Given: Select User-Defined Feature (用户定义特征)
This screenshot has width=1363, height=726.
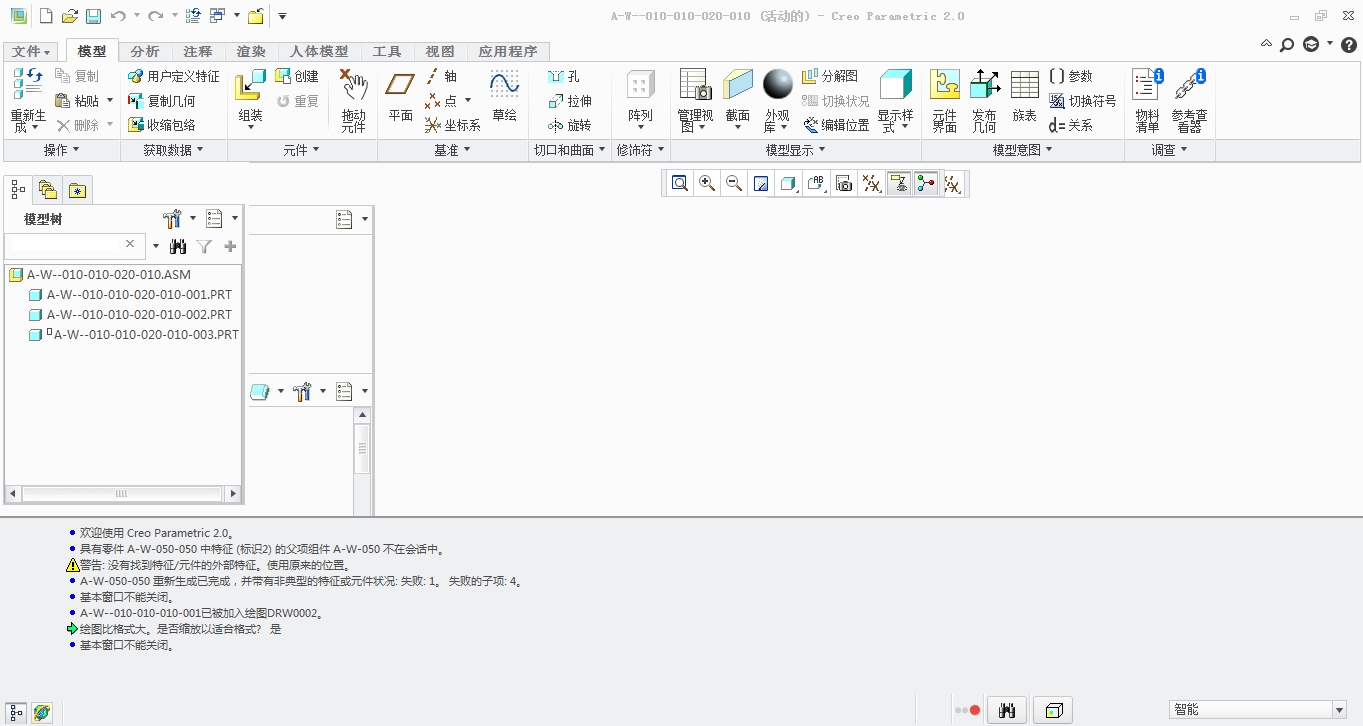Looking at the screenshot, I should coord(174,76).
